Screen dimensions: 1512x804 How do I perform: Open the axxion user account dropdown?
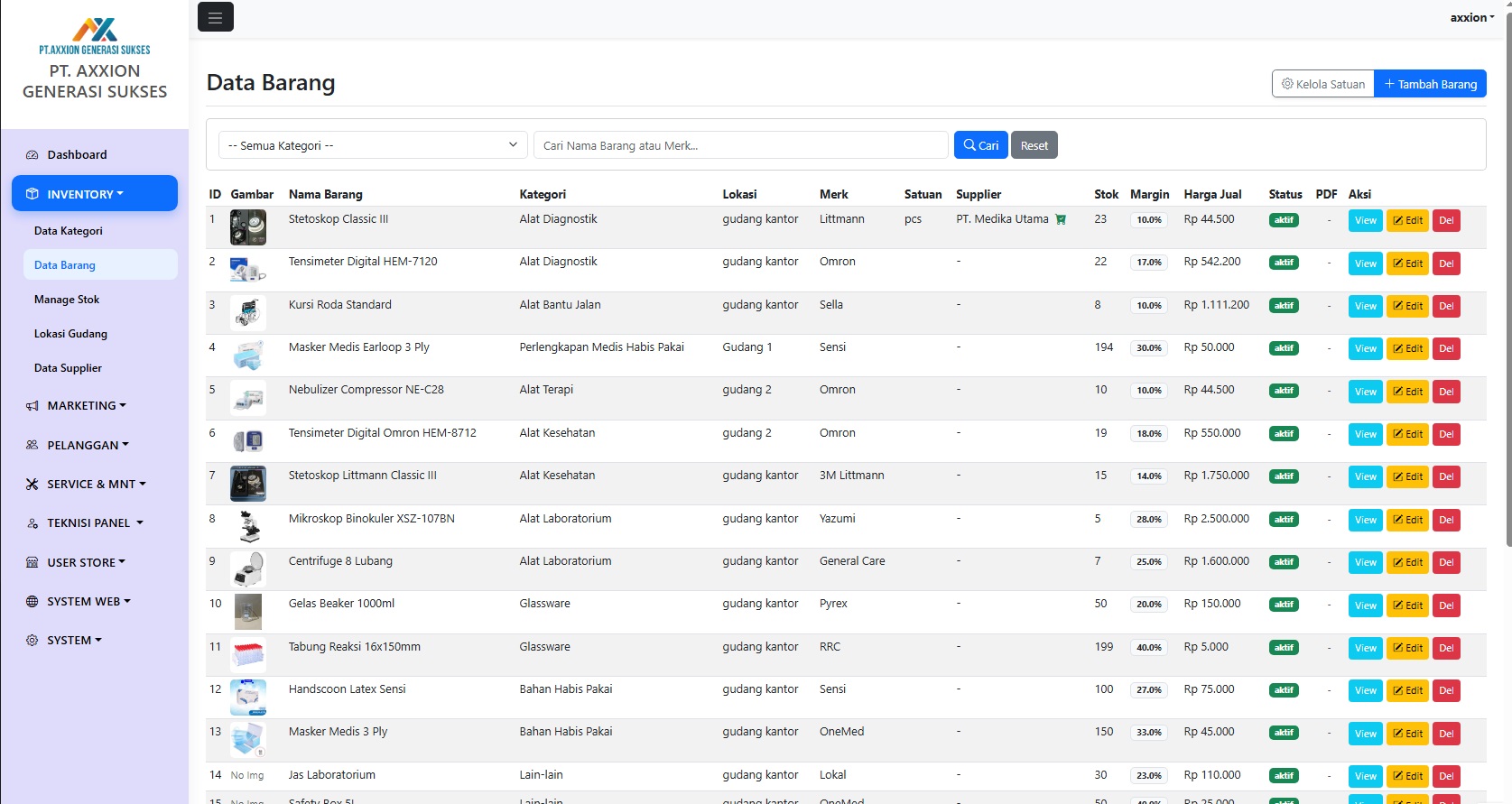[x=1472, y=17]
